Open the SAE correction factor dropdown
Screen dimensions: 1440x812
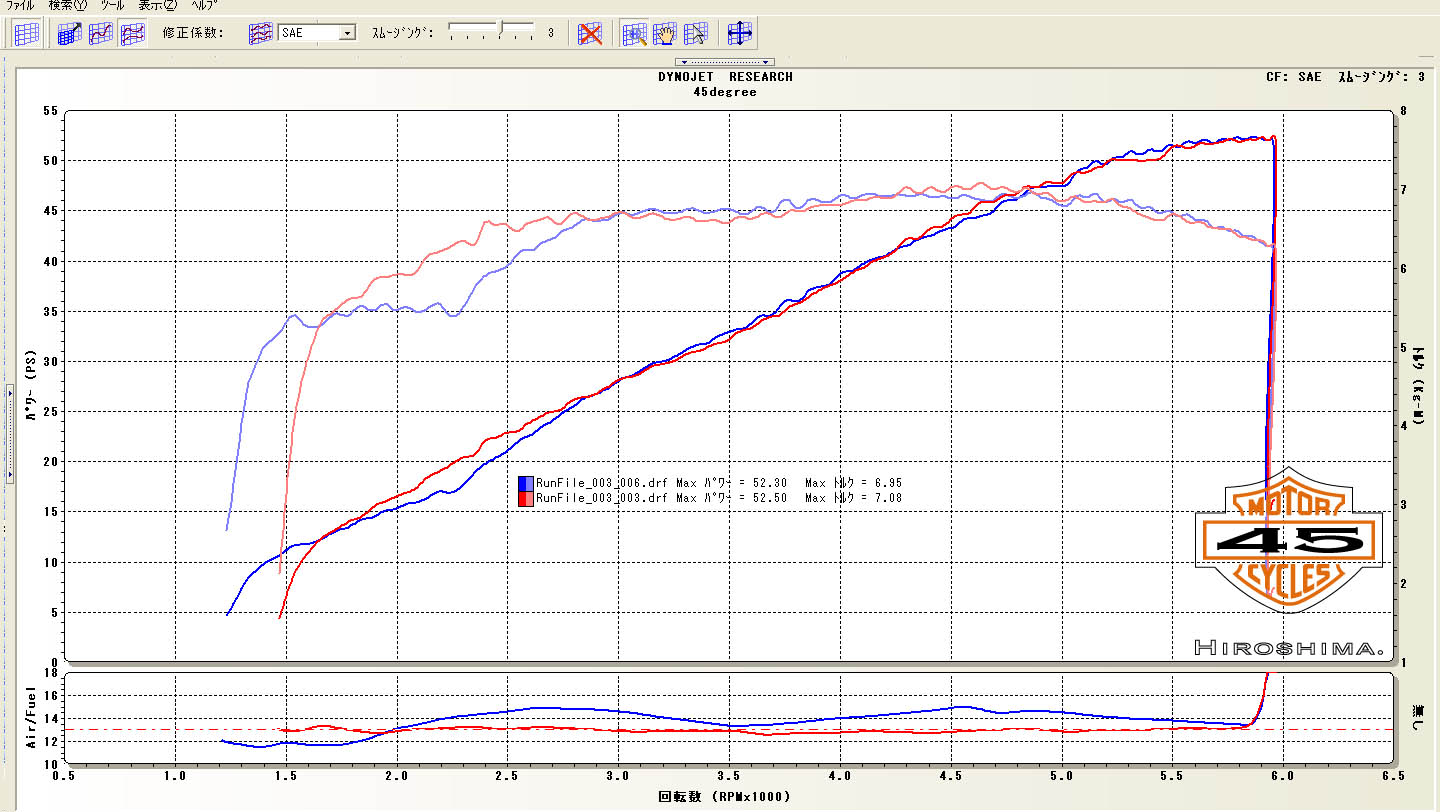tap(347, 33)
